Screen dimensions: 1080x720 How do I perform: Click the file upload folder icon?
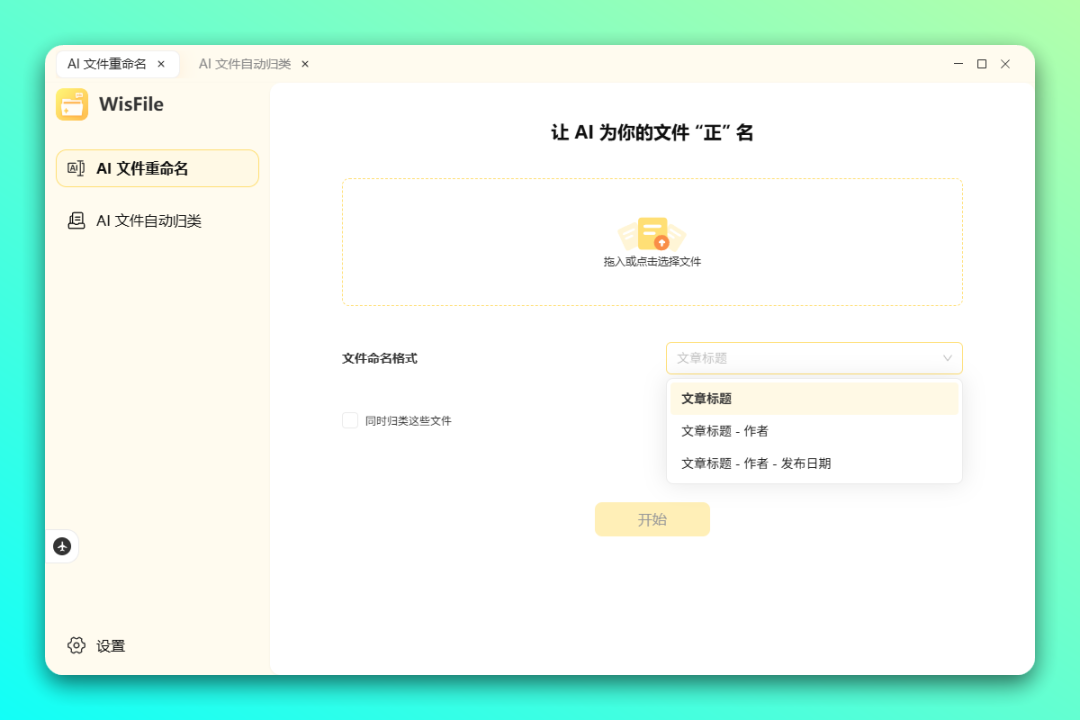click(652, 234)
